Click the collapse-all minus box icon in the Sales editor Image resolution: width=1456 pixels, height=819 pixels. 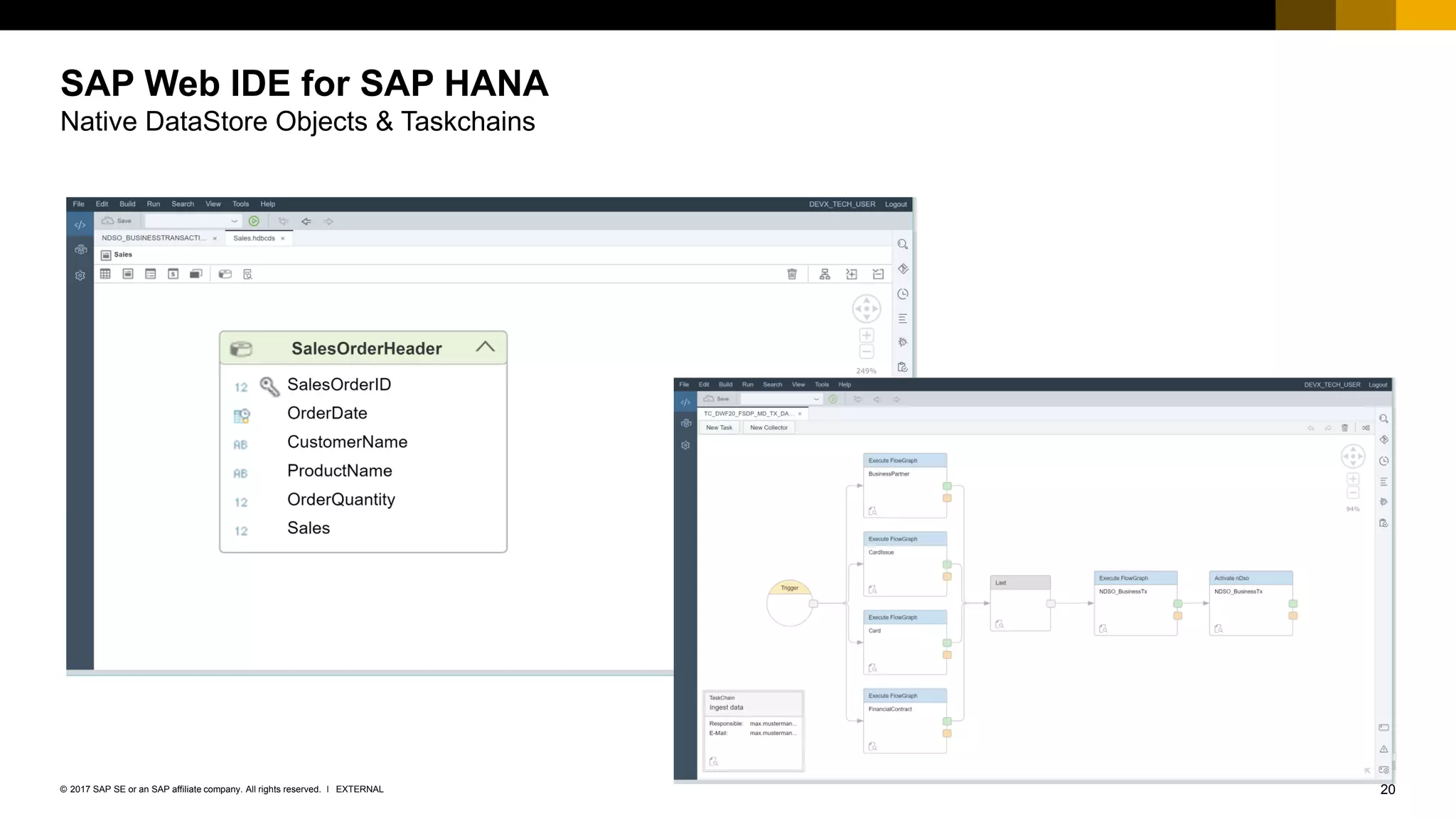coord(879,274)
